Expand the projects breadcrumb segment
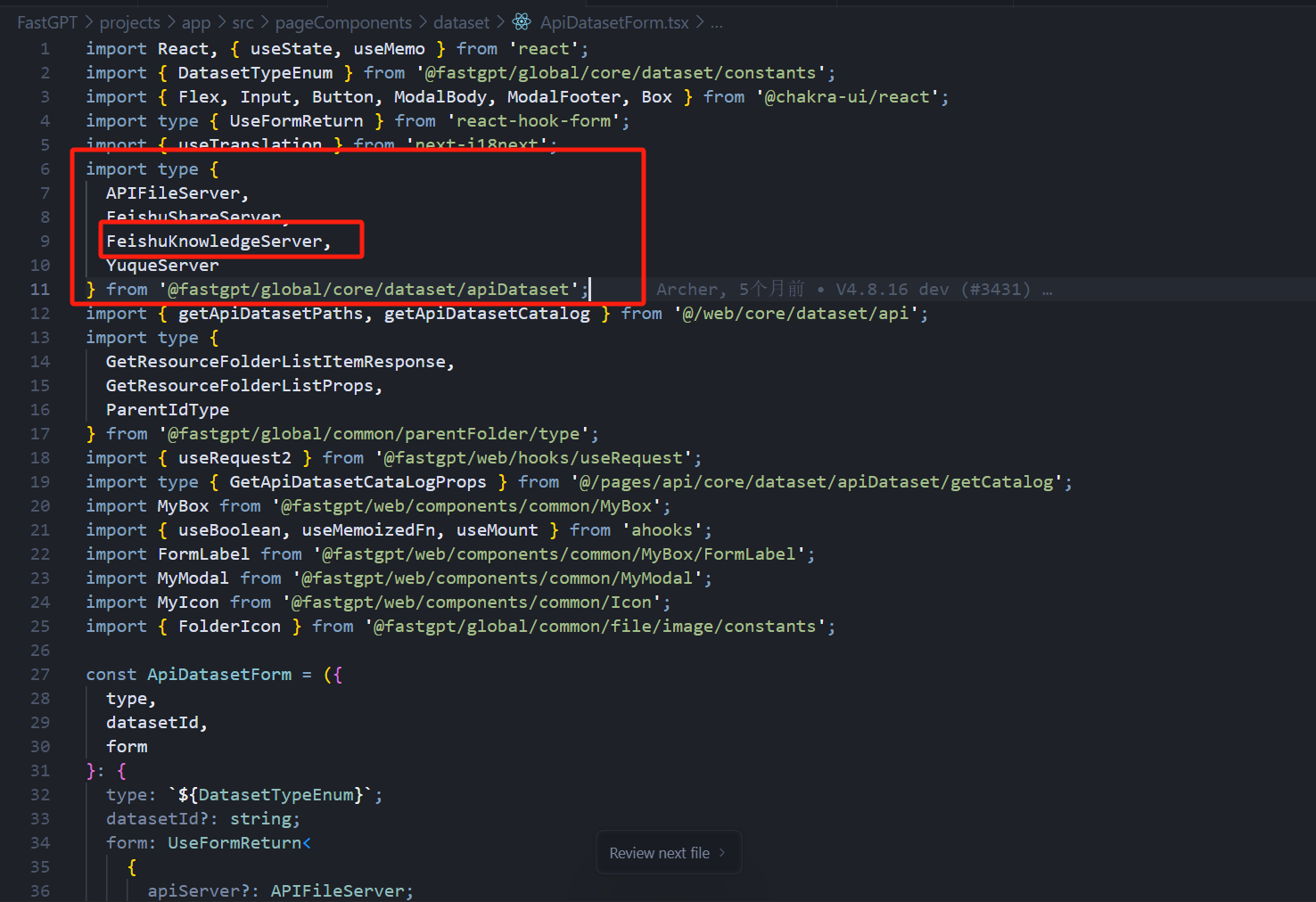 point(129,22)
